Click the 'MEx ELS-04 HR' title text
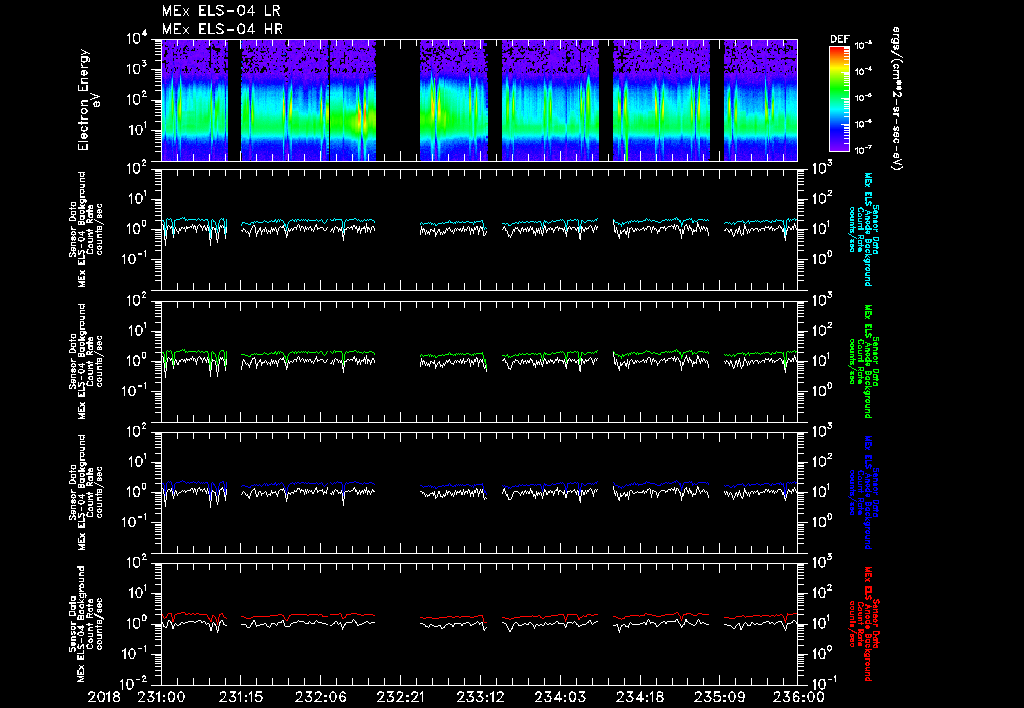Screen dimensions: 1024x708 [x=222, y=29]
